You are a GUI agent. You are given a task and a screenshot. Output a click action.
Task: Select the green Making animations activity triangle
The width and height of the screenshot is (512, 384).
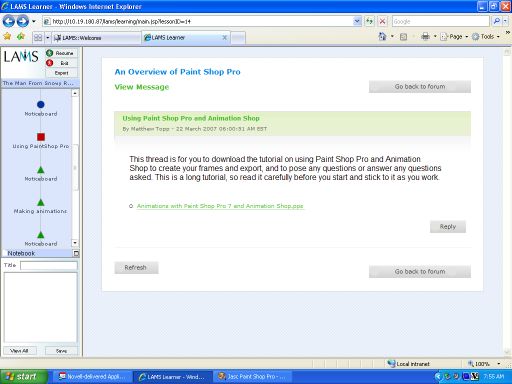(41, 202)
